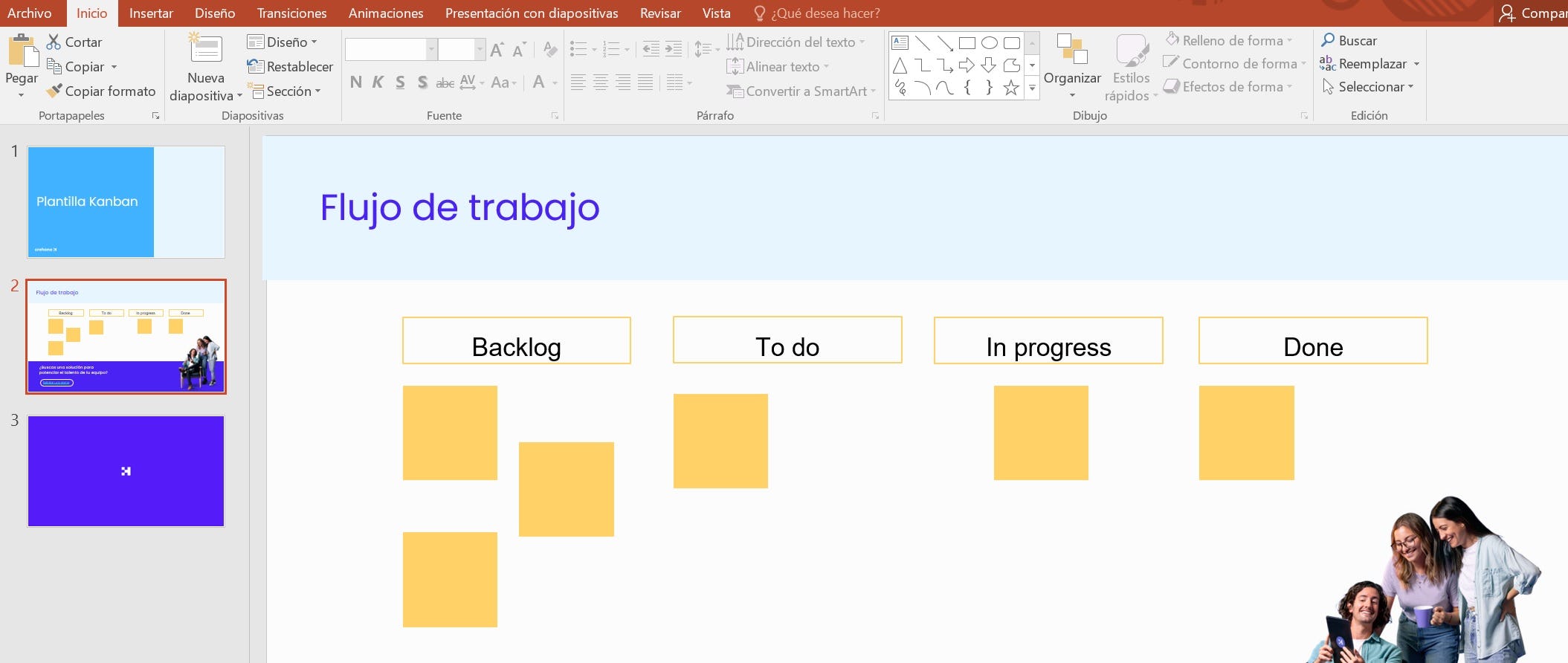This screenshot has width=1568, height=663.
Task: Click Contorno de forma button
Action: tap(1235, 63)
